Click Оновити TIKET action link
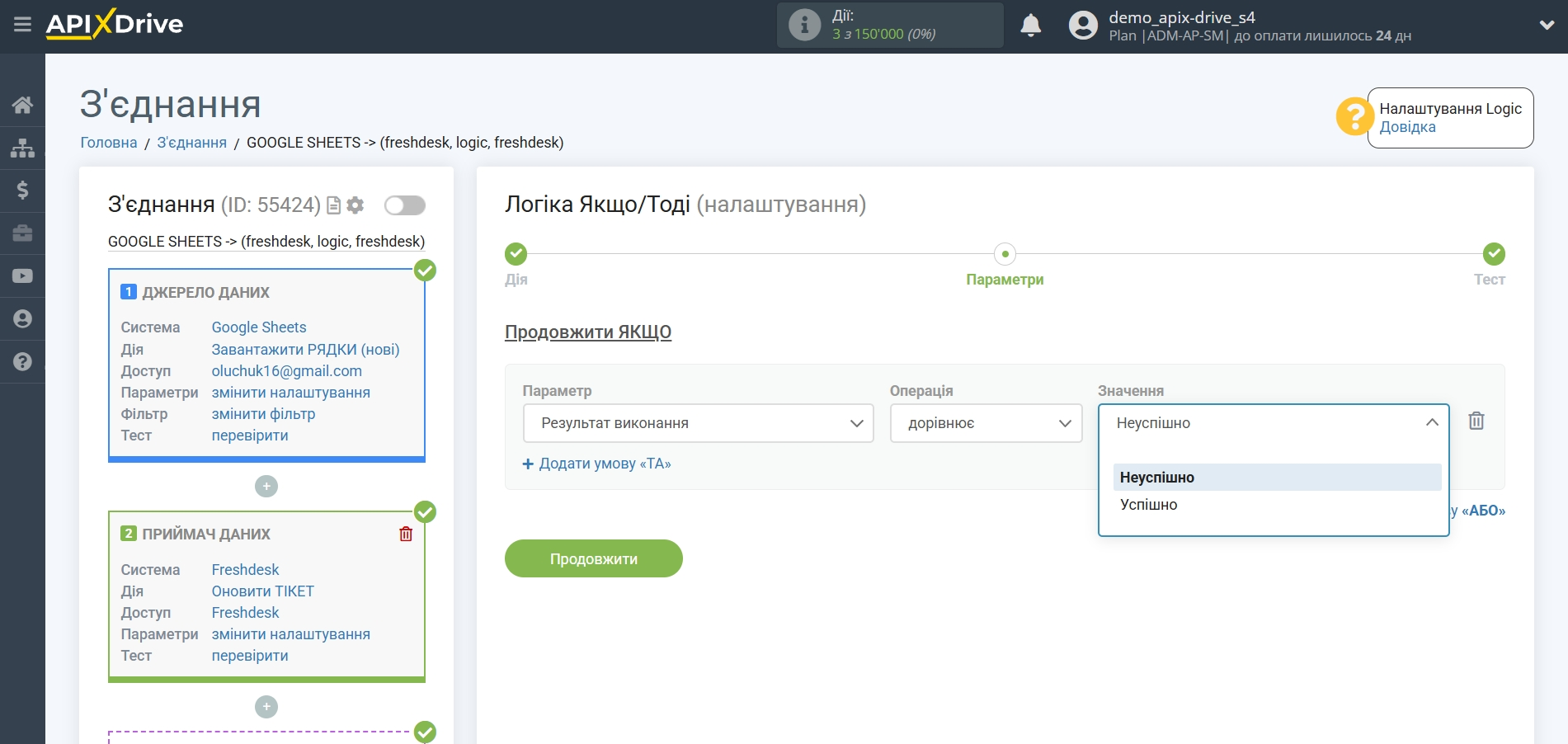This screenshot has width=1568, height=744. [x=262, y=591]
